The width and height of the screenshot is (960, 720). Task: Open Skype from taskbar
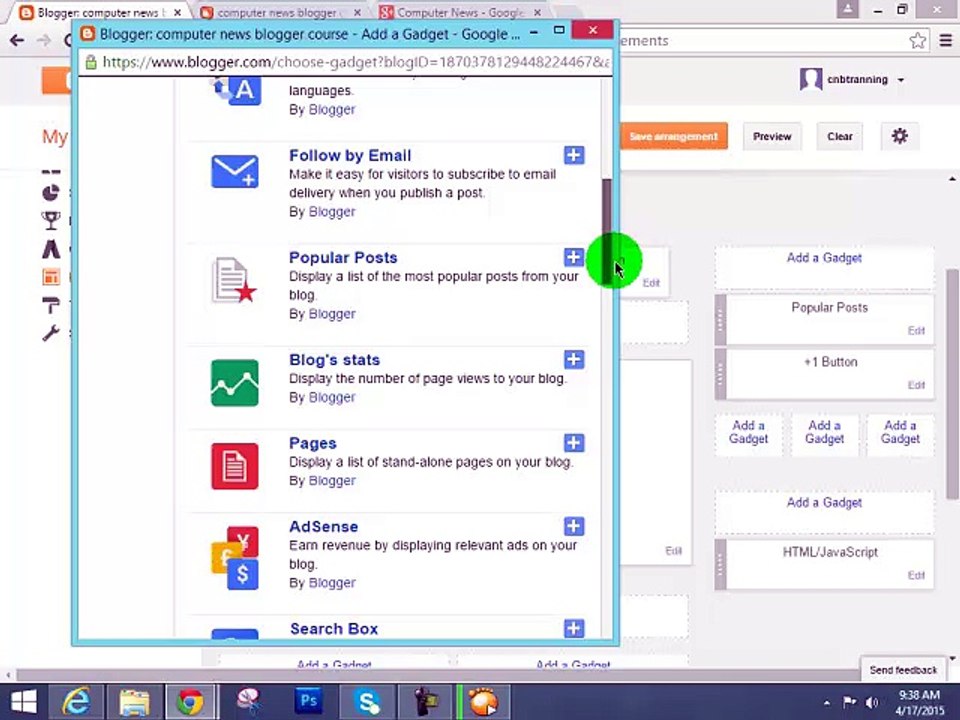(367, 702)
